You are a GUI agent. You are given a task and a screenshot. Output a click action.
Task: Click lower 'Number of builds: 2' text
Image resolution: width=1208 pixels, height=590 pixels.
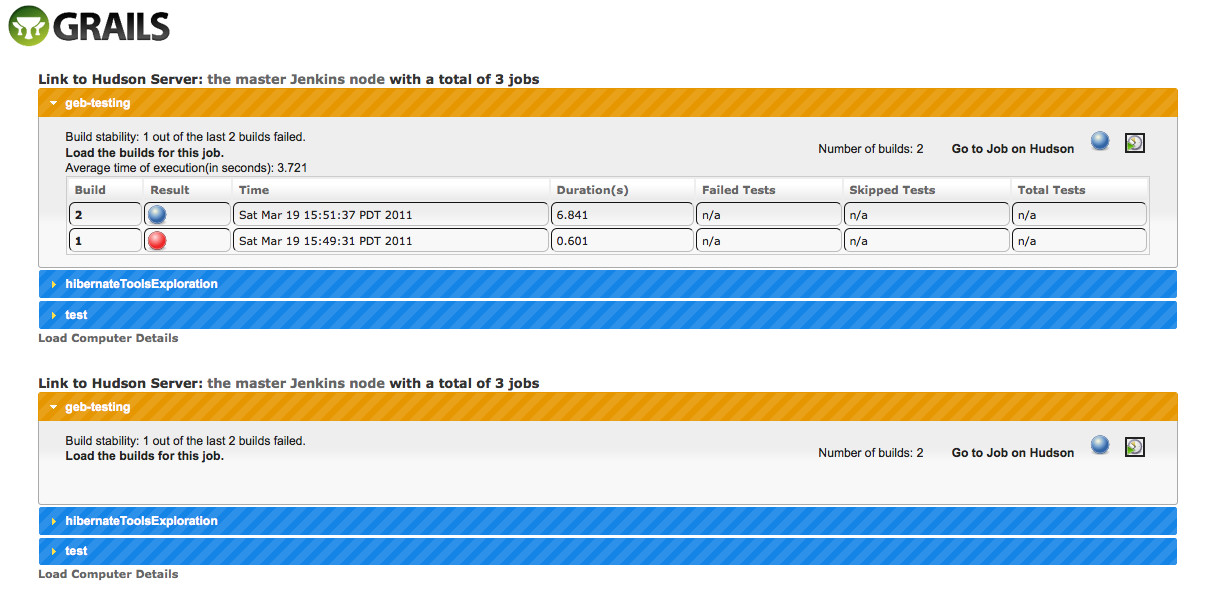click(x=871, y=453)
